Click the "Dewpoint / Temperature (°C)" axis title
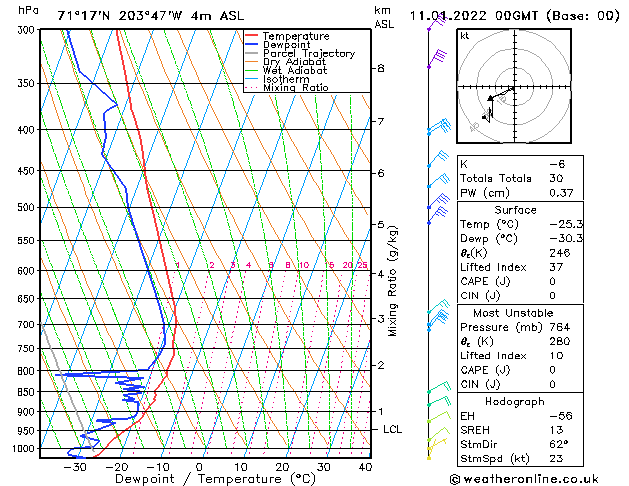 coord(215,479)
